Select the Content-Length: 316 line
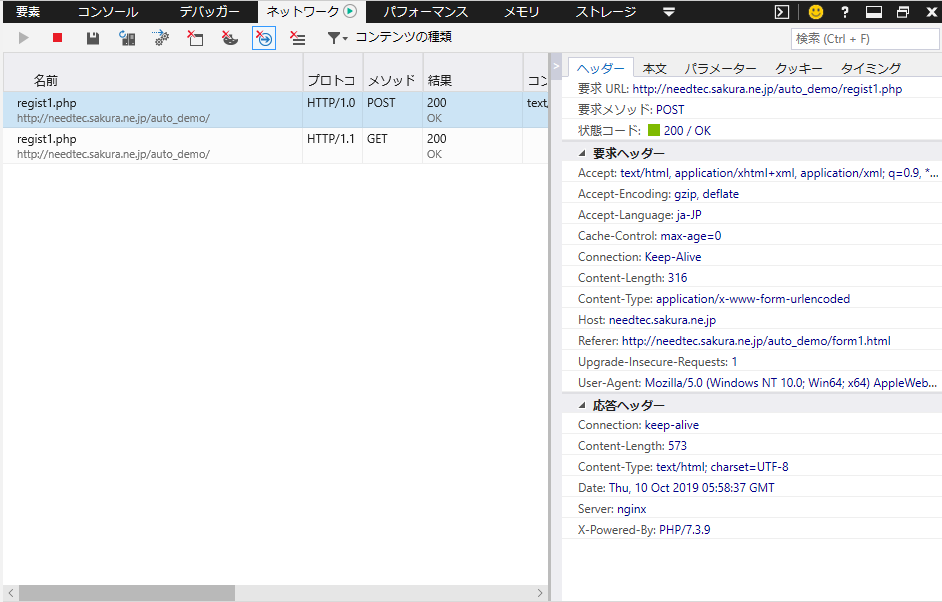Viewport: 942px width, 602px height. [752, 278]
